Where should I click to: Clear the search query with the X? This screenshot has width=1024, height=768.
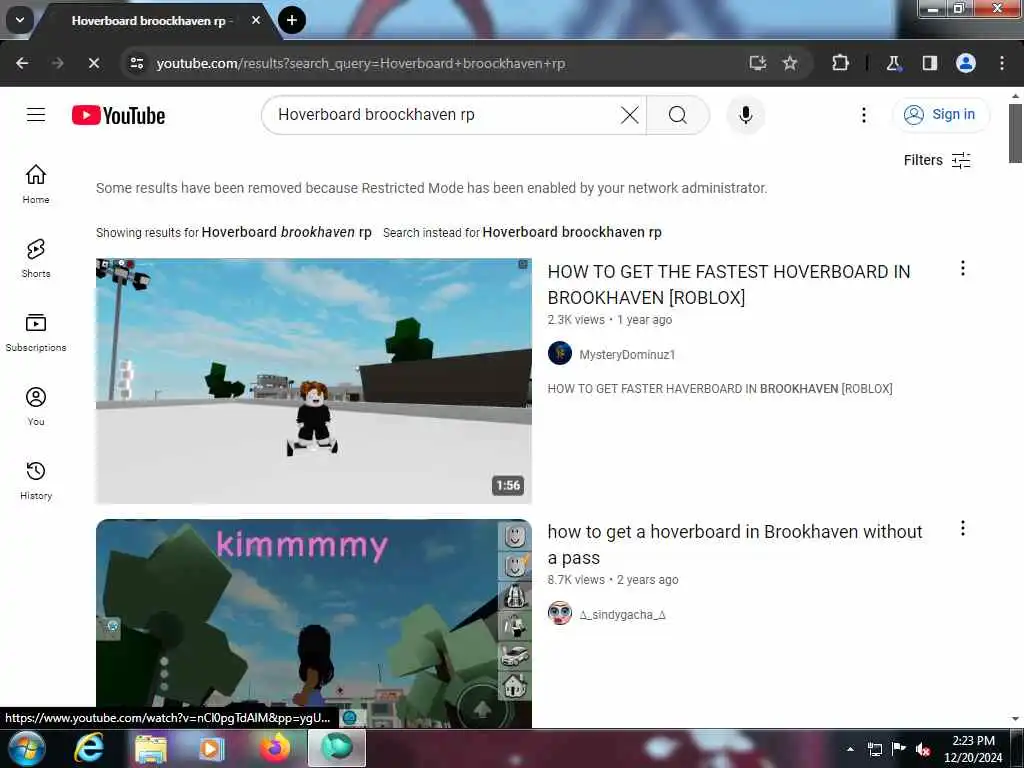[x=630, y=115]
